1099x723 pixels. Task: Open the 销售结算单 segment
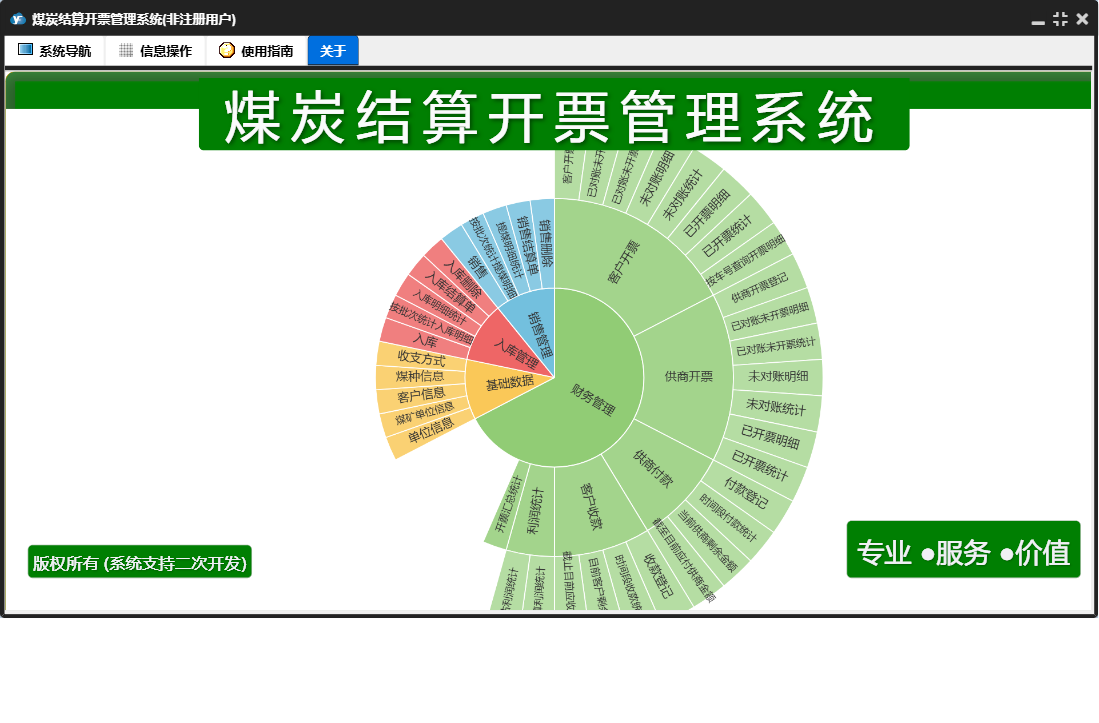click(526, 246)
